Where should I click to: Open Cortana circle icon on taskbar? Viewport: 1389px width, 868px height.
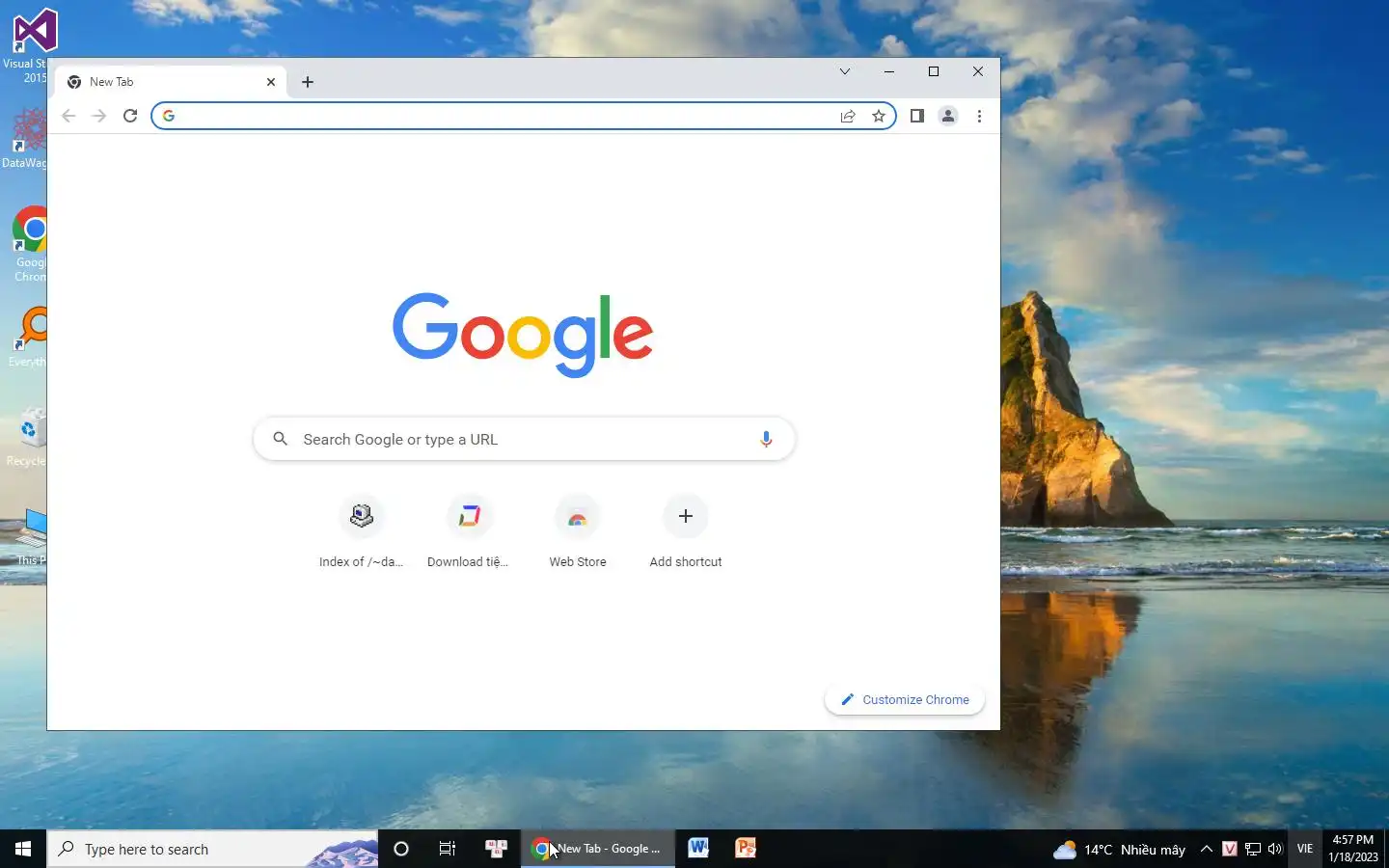401,849
